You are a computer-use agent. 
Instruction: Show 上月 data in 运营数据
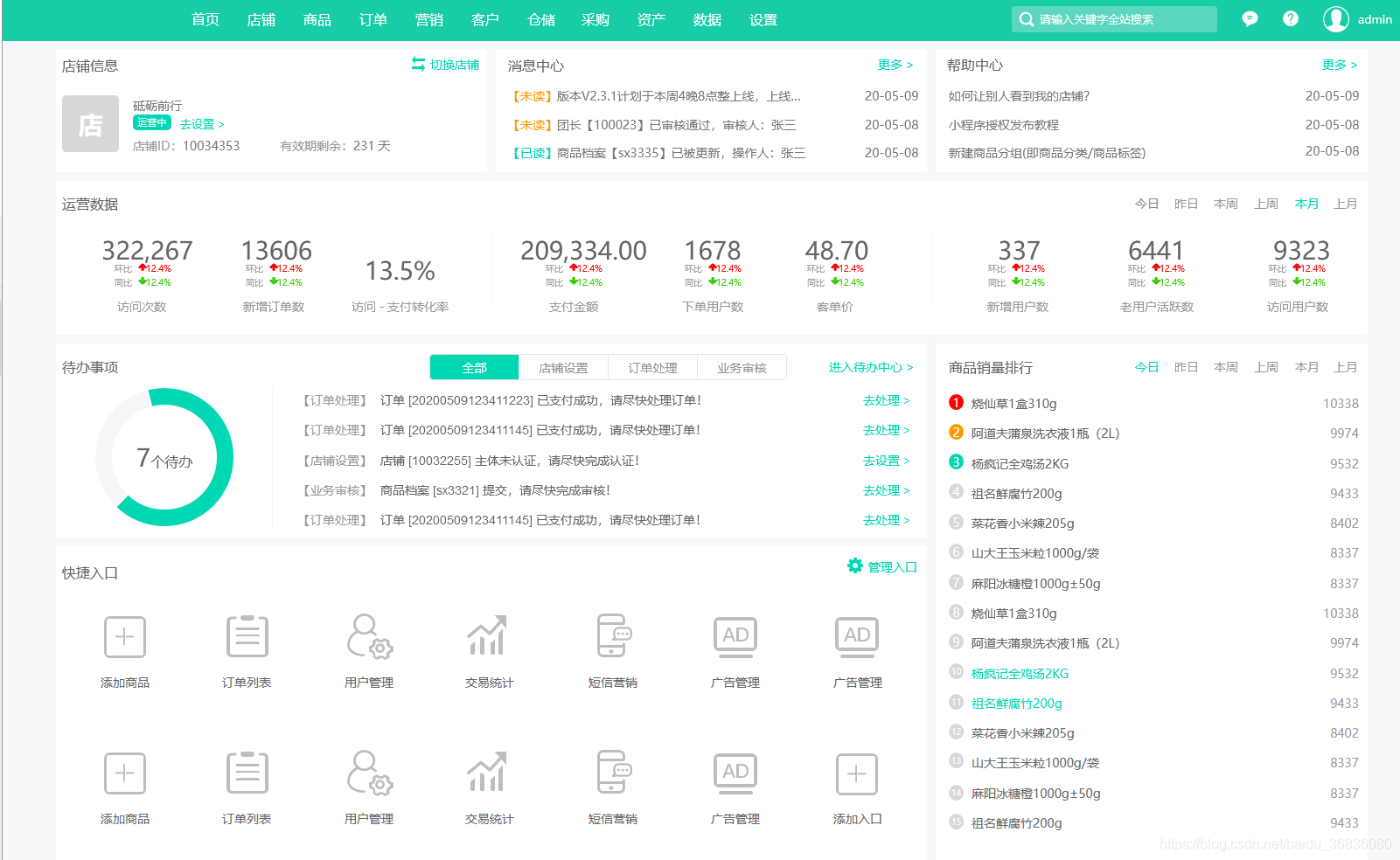(1346, 204)
